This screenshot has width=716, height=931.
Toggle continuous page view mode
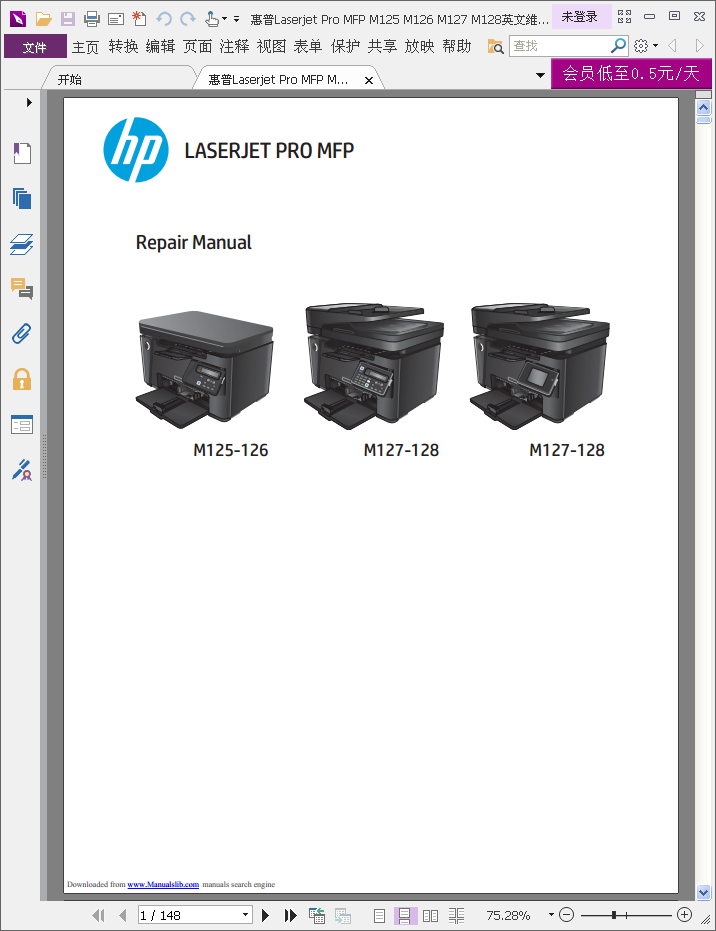(405, 916)
